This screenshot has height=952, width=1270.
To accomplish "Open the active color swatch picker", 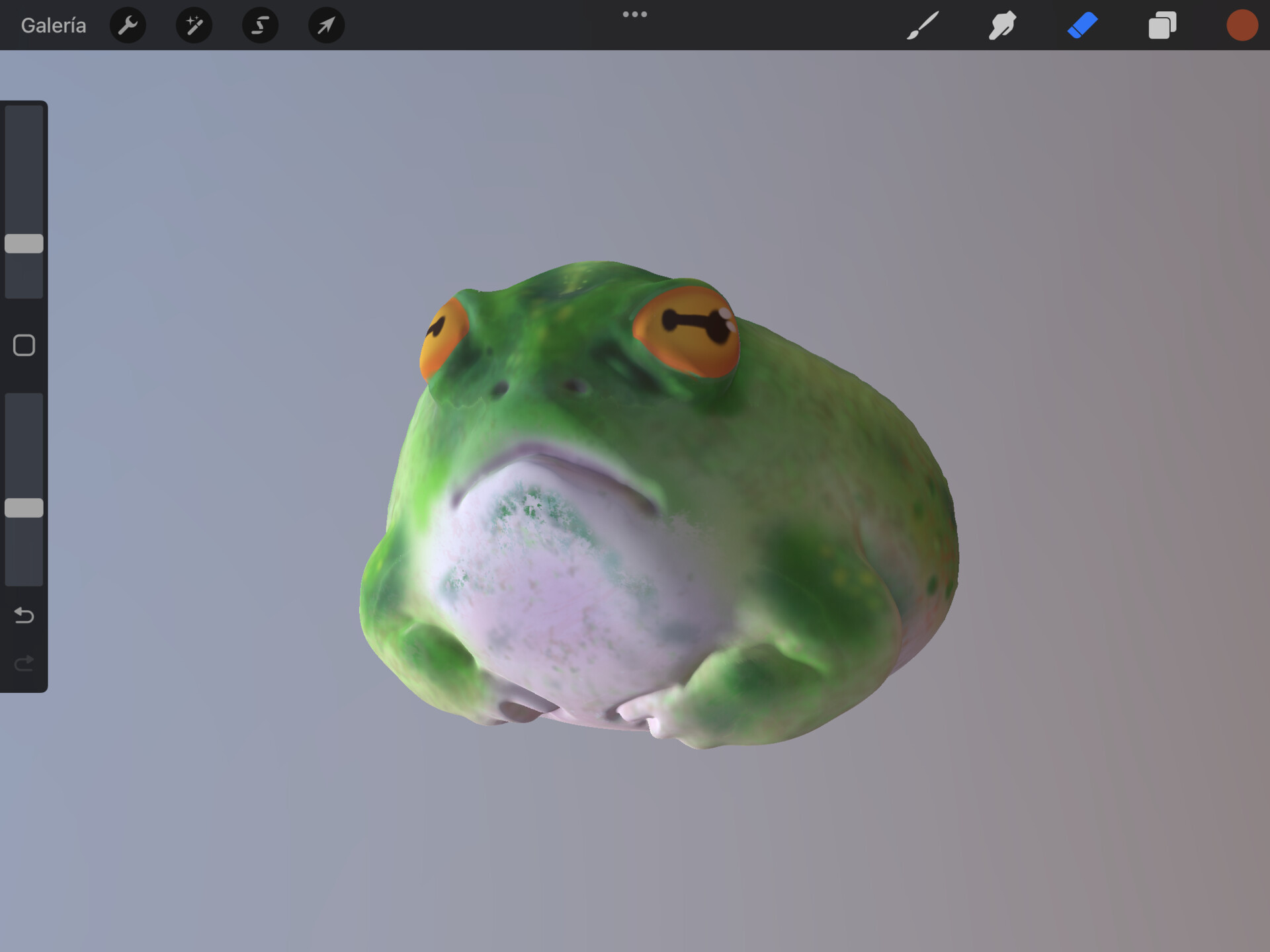I will point(1242,25).
